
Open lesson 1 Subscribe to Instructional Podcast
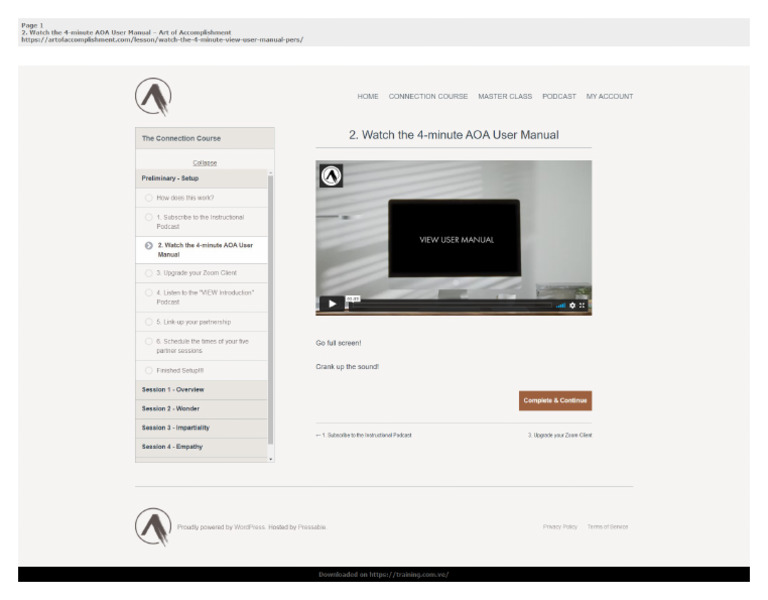click(x=200, y=222)
